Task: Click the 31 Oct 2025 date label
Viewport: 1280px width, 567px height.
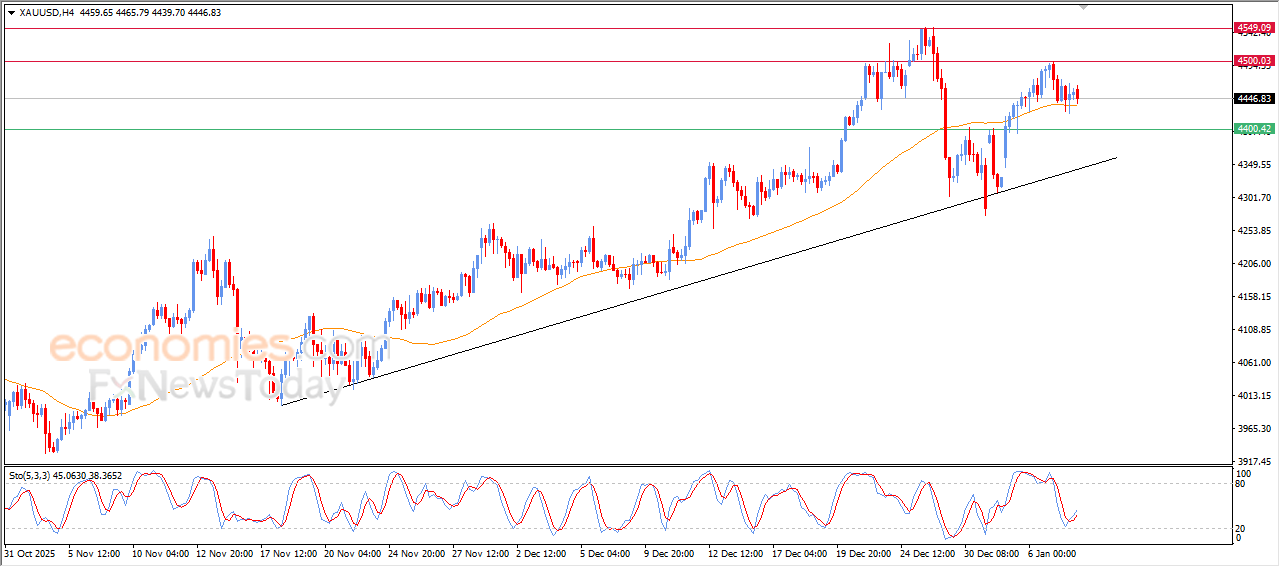Action: point(32,552)
